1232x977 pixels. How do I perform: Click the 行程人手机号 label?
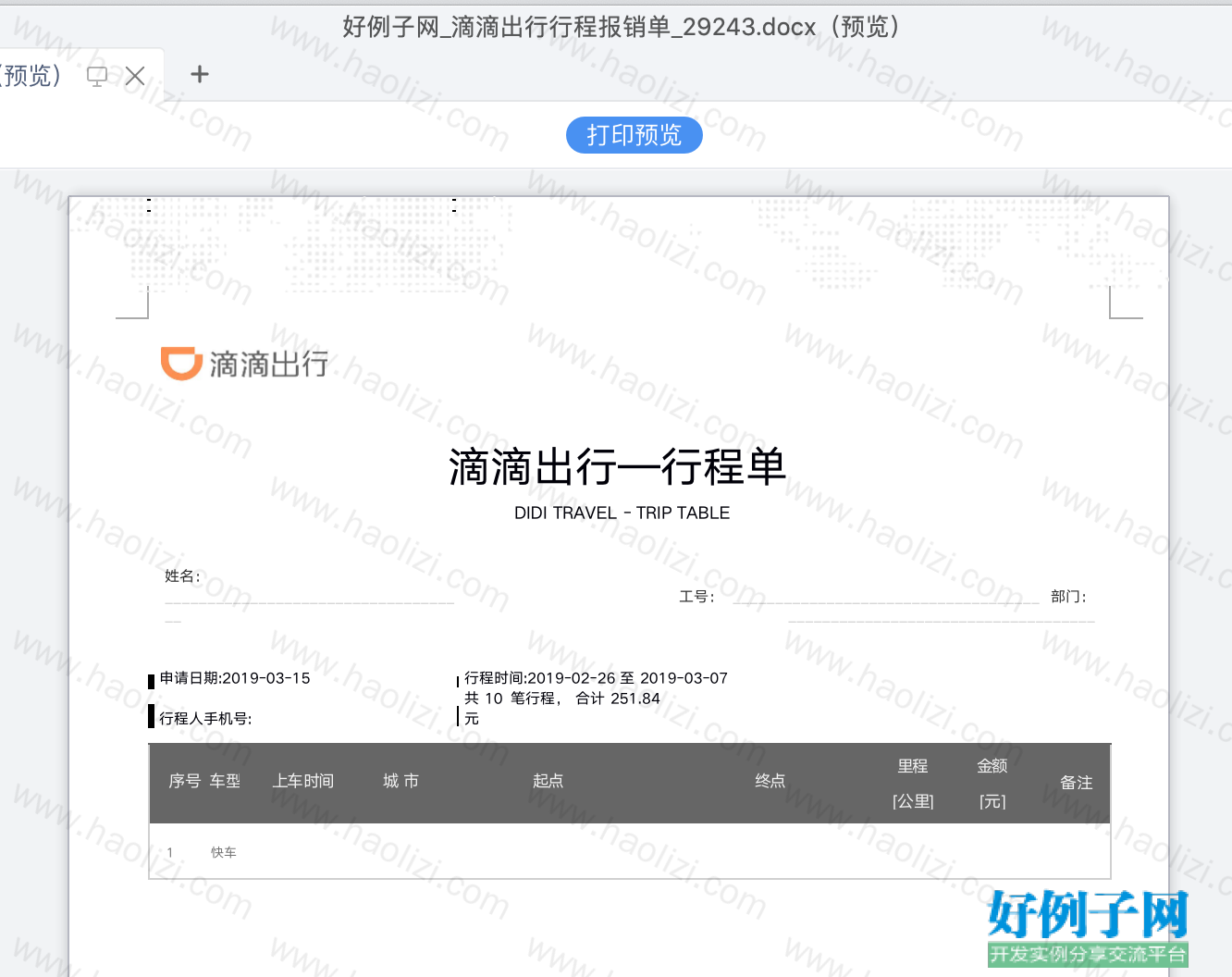tap(205, 719)
